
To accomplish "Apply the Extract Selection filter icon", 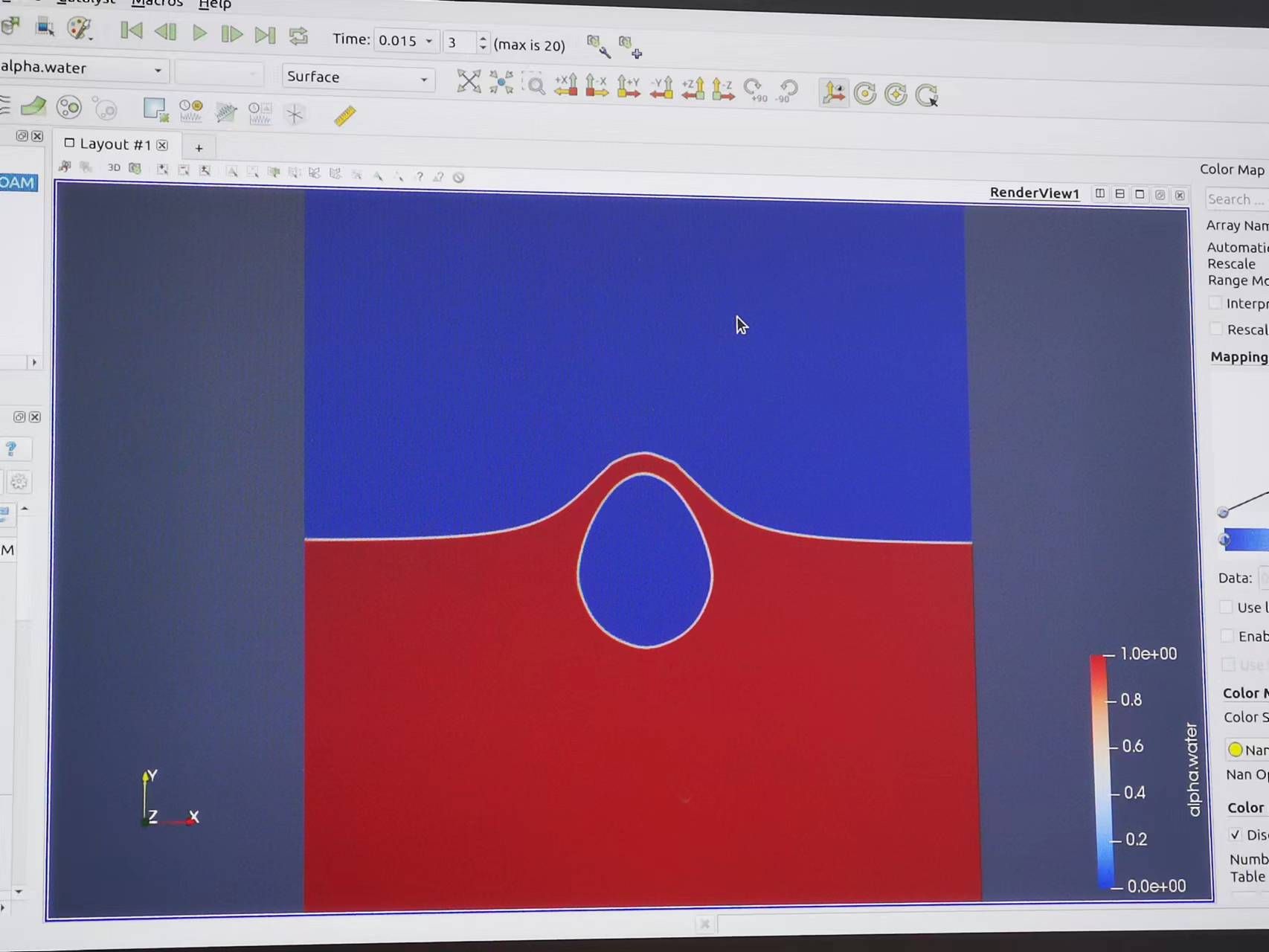I will tap(155, 110).
